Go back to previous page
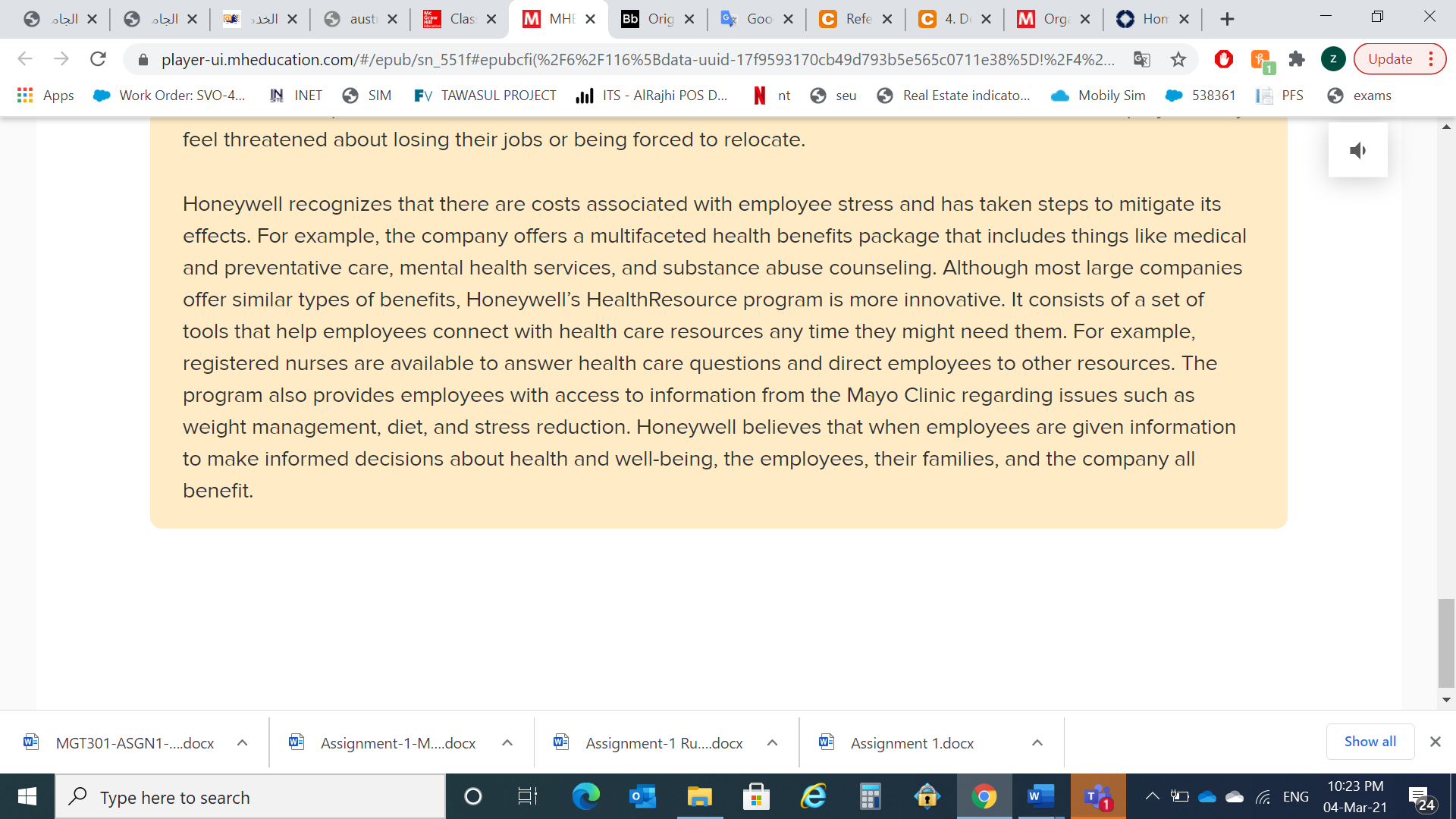Viewport: 1456px width, 819px height. [x=25, y=59]
